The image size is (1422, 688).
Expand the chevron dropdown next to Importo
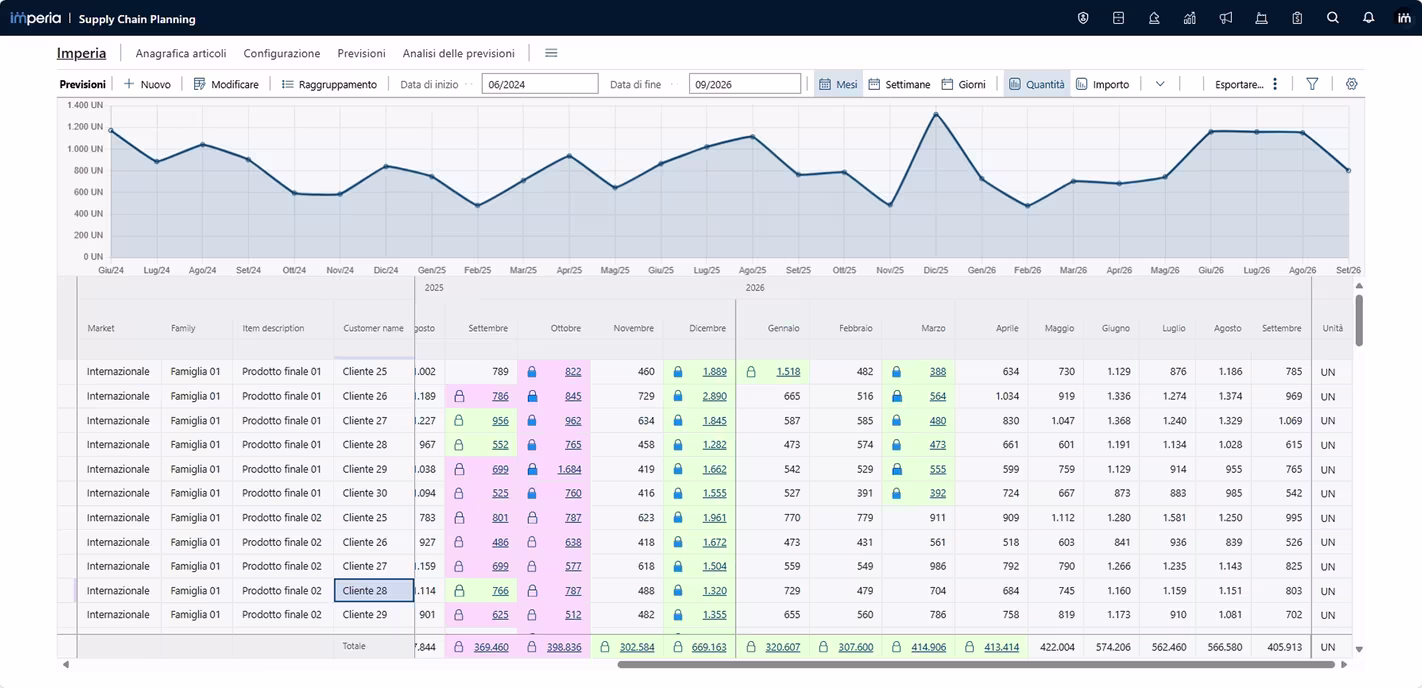point(1160,84)
